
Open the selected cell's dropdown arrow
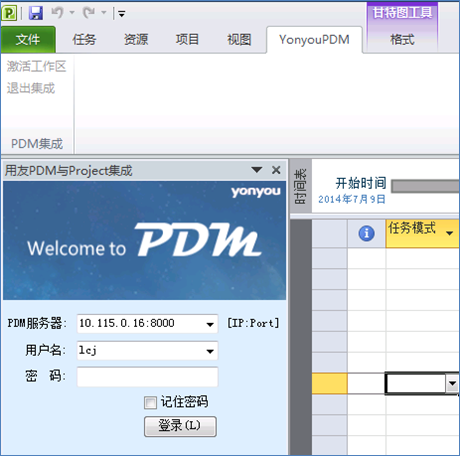click(452, 383)
